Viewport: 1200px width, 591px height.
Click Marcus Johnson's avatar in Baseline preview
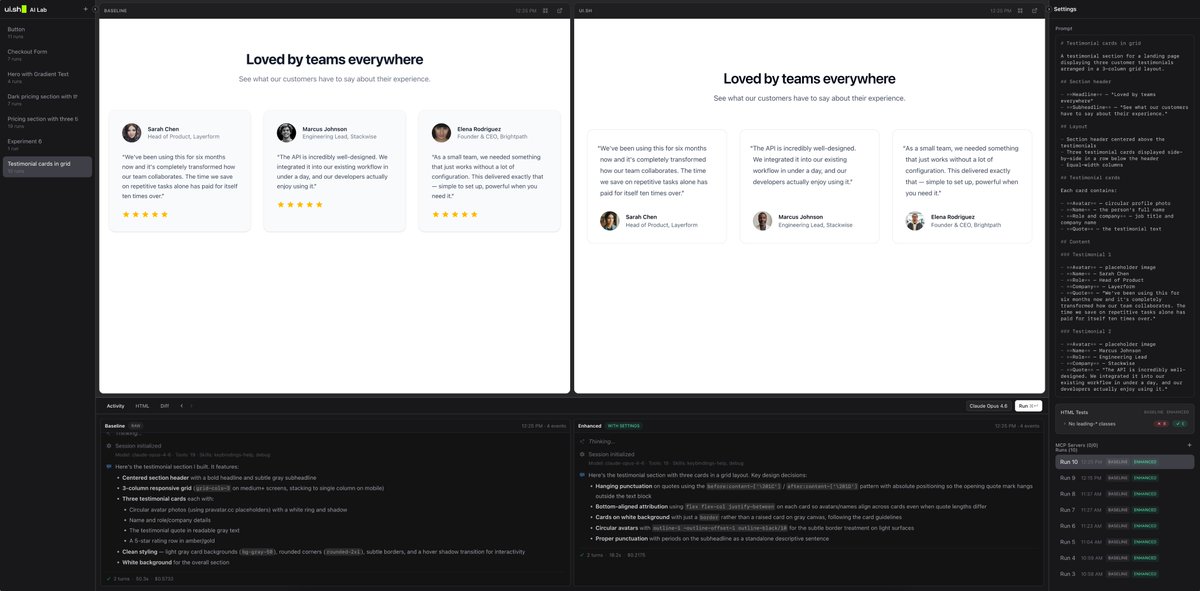point(286,133)
